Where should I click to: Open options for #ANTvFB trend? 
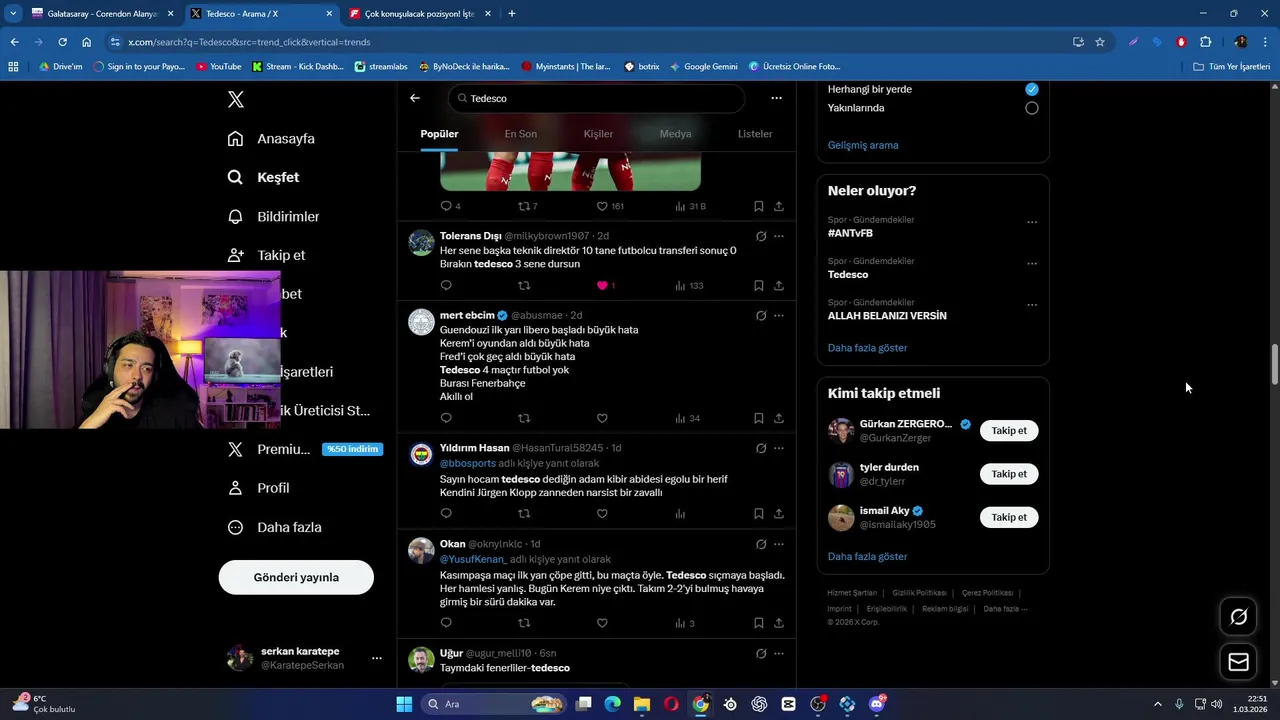[x=1032, y=223]
